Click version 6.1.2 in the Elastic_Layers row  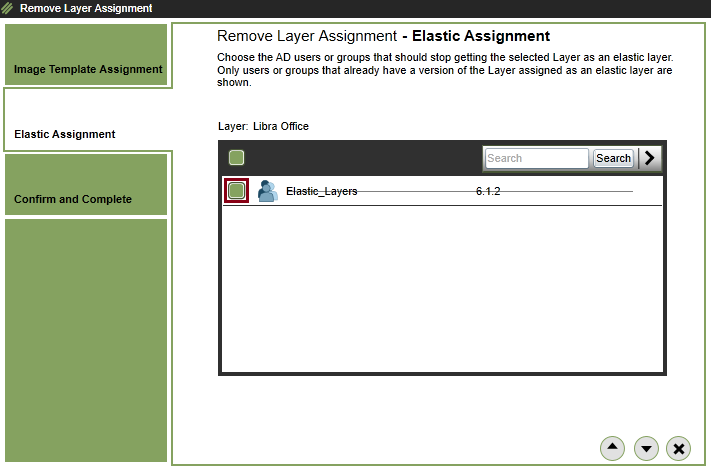pyautogui.click(x=488, y=191)
